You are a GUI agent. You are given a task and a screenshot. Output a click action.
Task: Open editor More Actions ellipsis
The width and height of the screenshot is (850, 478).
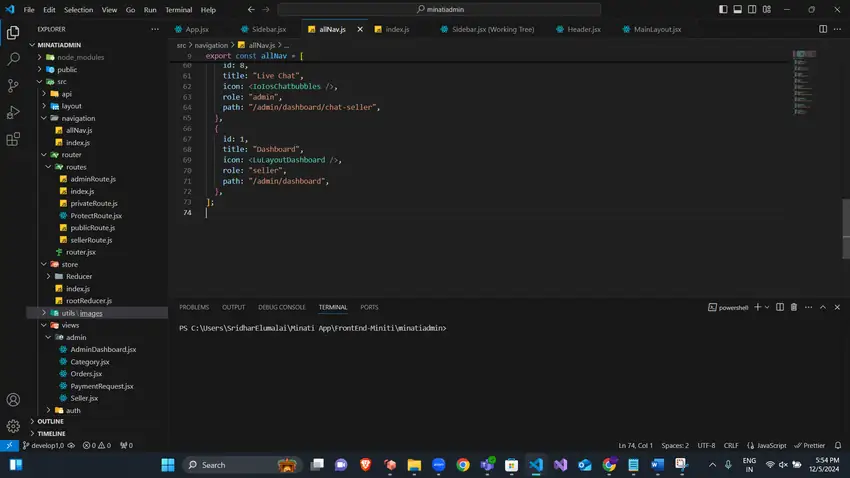[x=838, y=29]
